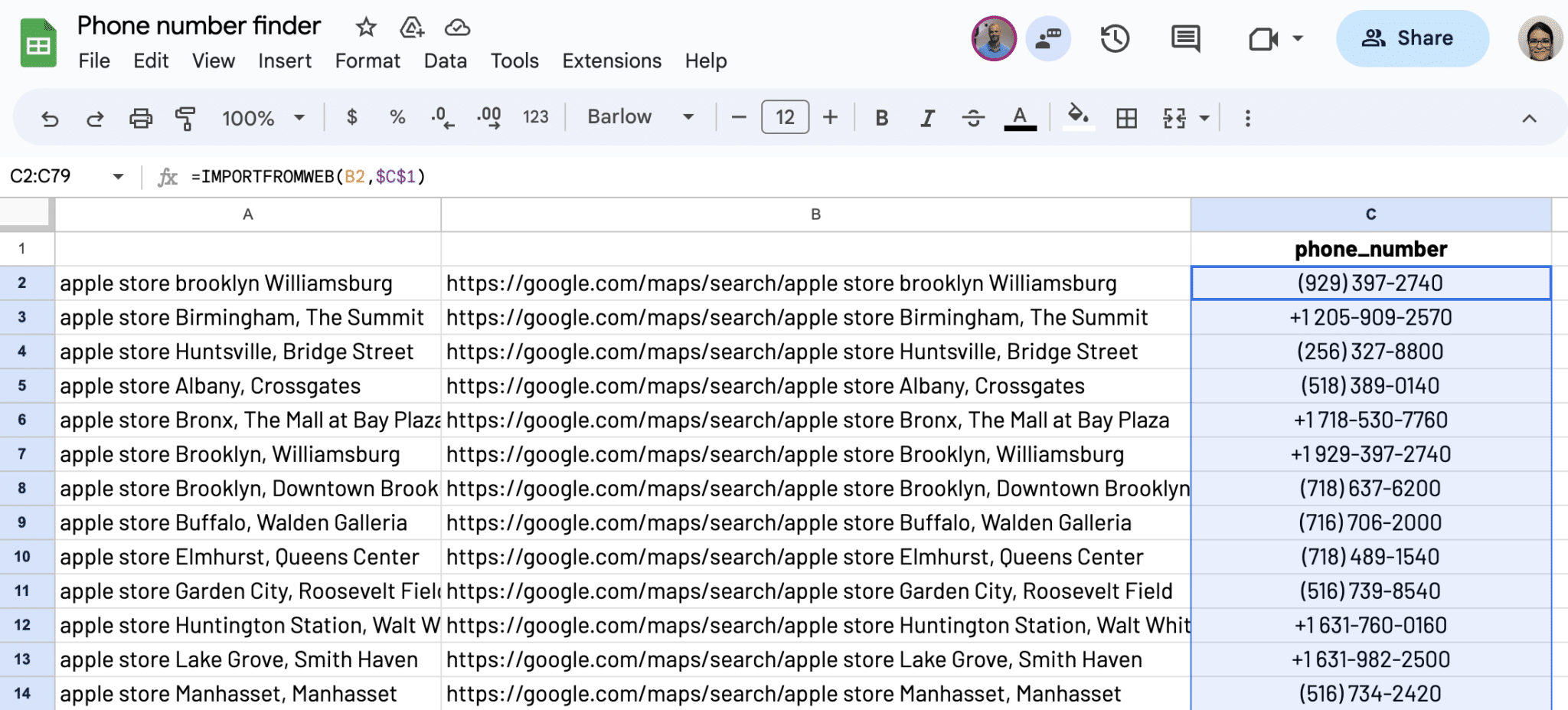This screenshot has height=710, width=1568.
Task: Apply percent format
Action: pyautogui.click(x=397, y=117)
